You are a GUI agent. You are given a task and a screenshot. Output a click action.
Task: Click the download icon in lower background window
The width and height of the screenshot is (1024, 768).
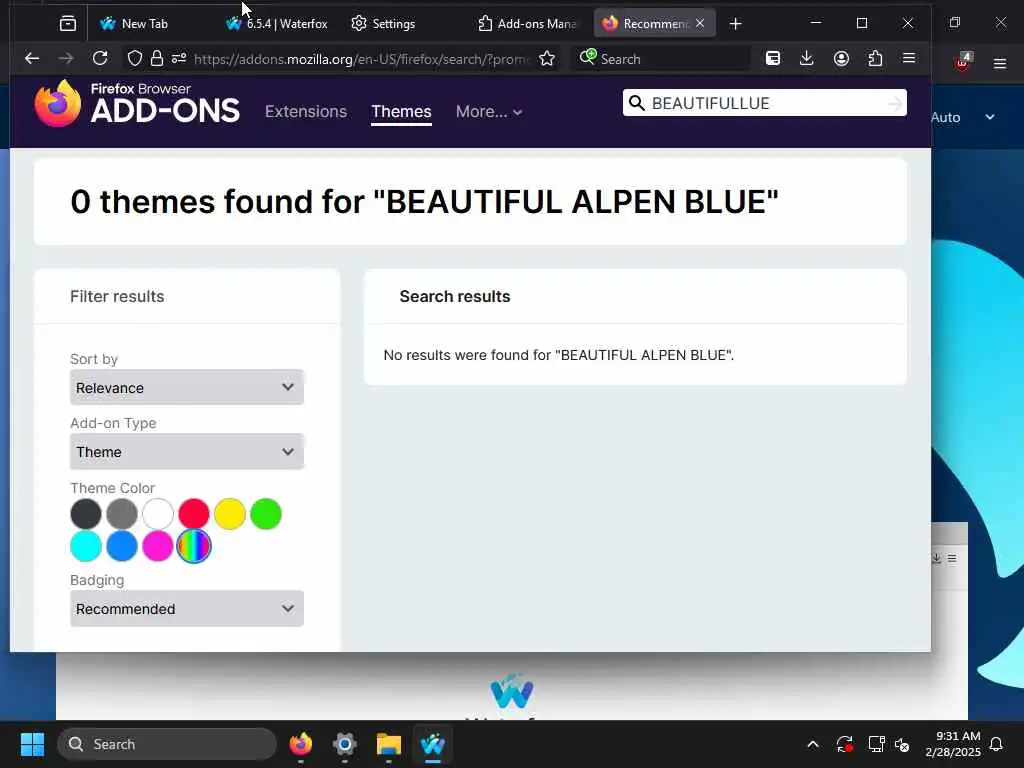point(936,558)
